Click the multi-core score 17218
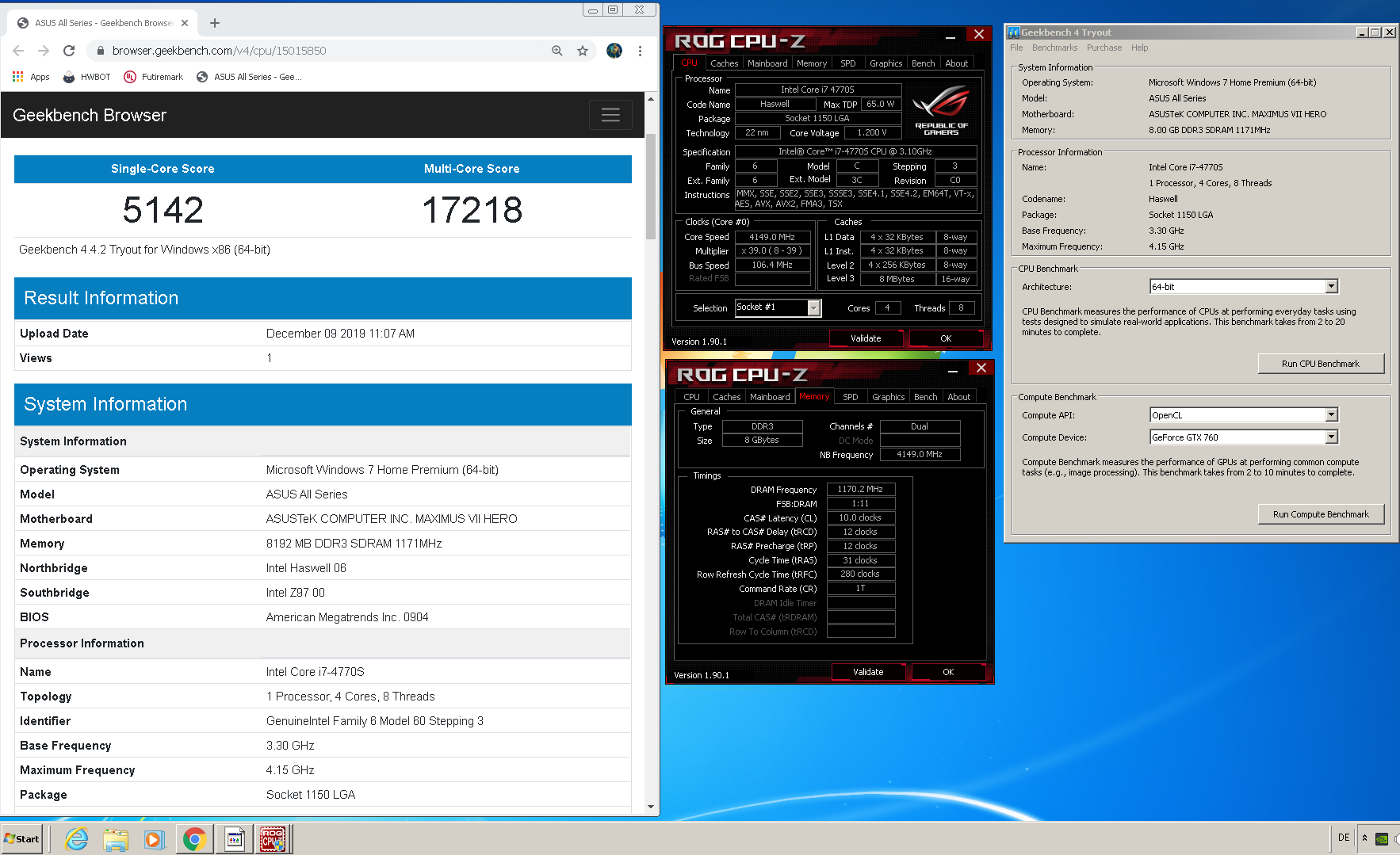1400x855 pixels. pos(472,210)
